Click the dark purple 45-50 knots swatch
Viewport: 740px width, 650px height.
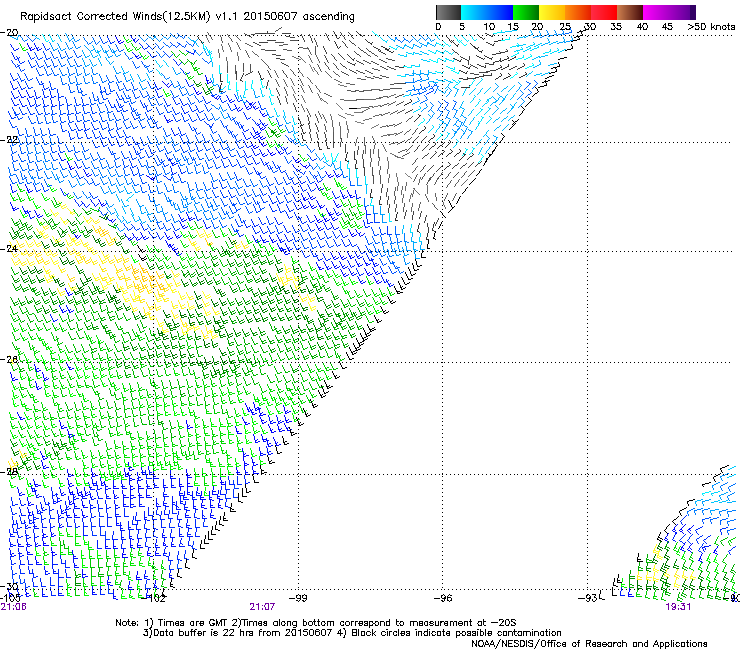682,12
